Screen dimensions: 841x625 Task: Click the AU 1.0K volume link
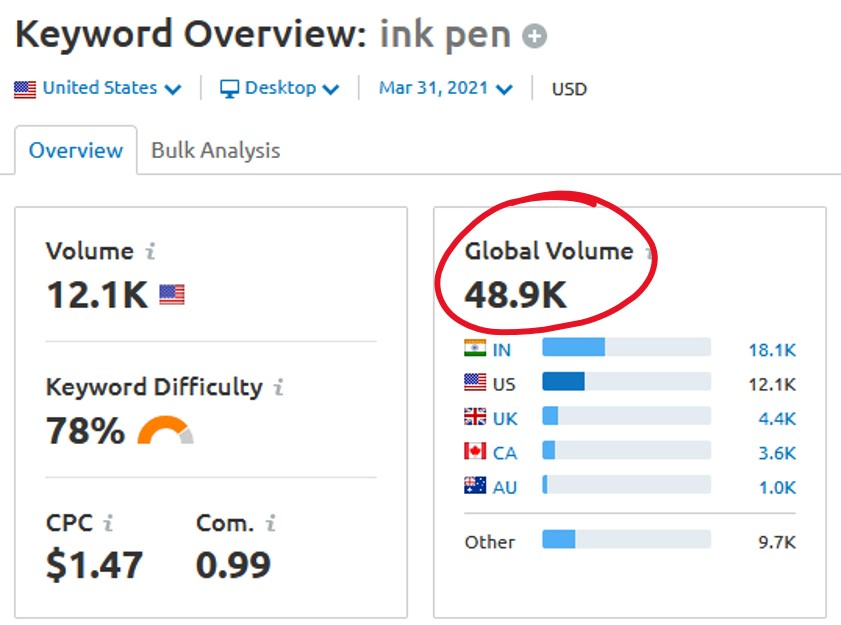point(777,488)
